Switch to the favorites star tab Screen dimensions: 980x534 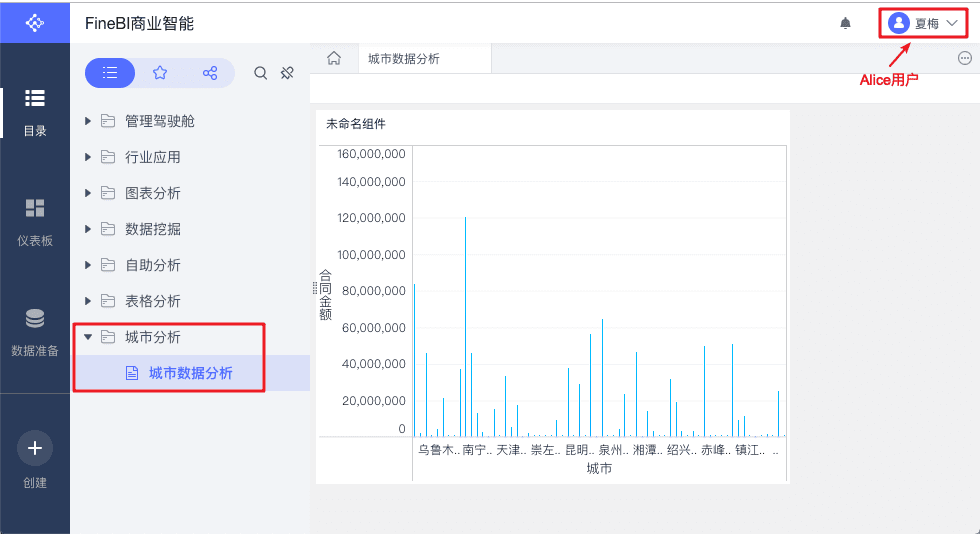(x=160, y=73)
